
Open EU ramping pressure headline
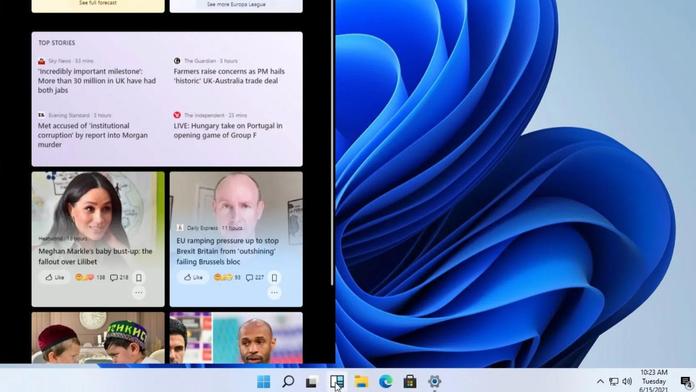[x=228, y=251]
